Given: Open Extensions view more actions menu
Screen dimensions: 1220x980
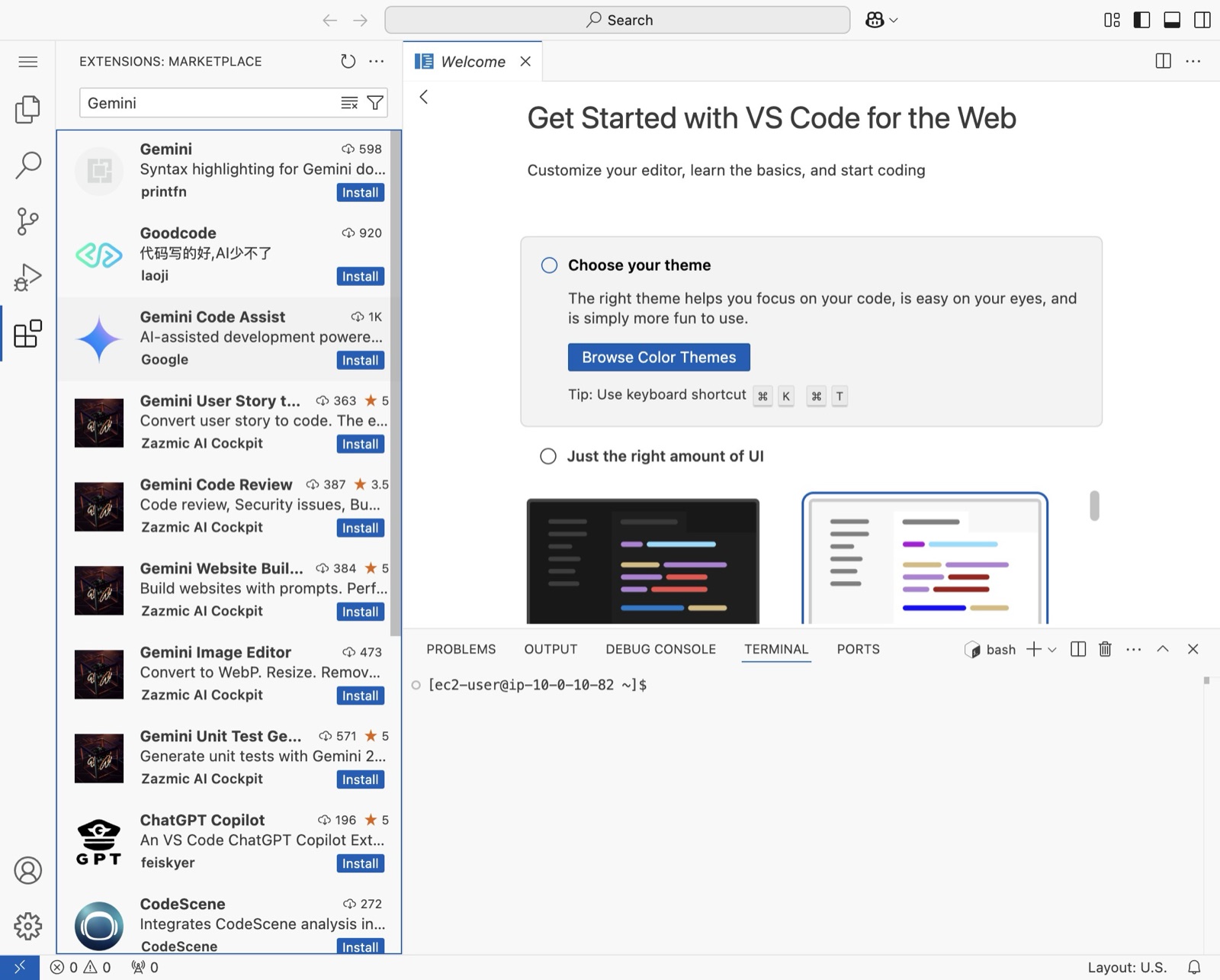Looking at the screenshot, I should (377, 61).
